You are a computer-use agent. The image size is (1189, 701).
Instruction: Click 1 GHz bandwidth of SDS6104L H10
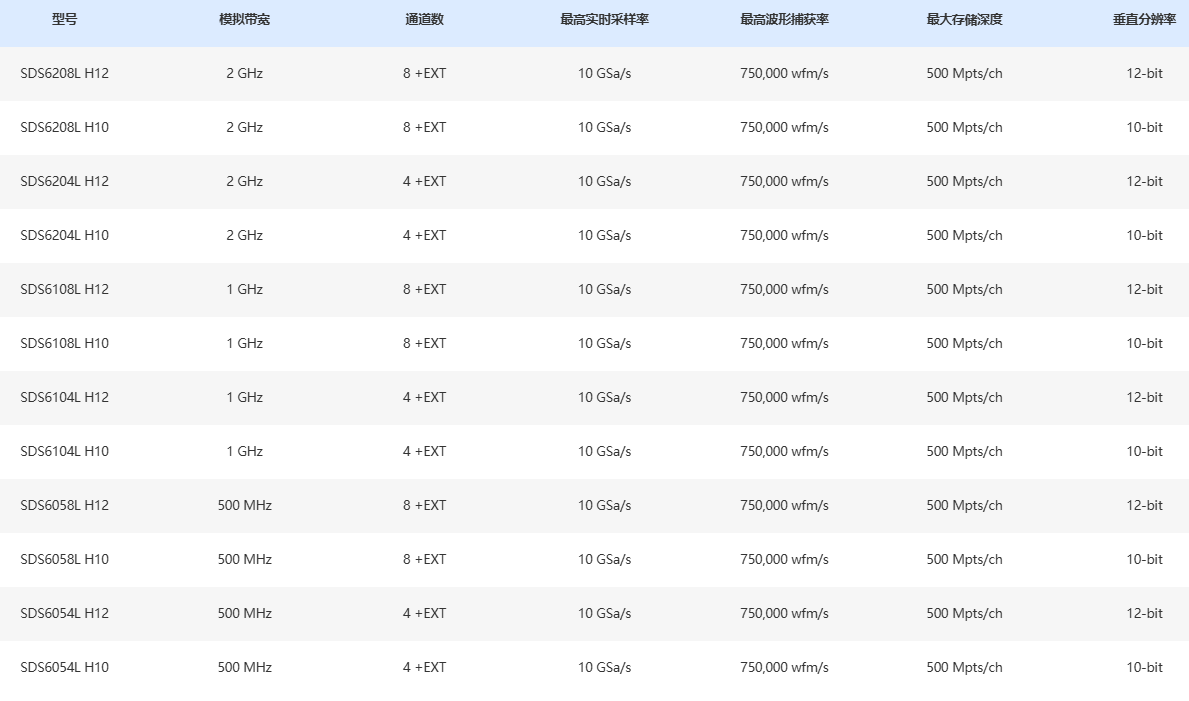[x=244, y=451]
